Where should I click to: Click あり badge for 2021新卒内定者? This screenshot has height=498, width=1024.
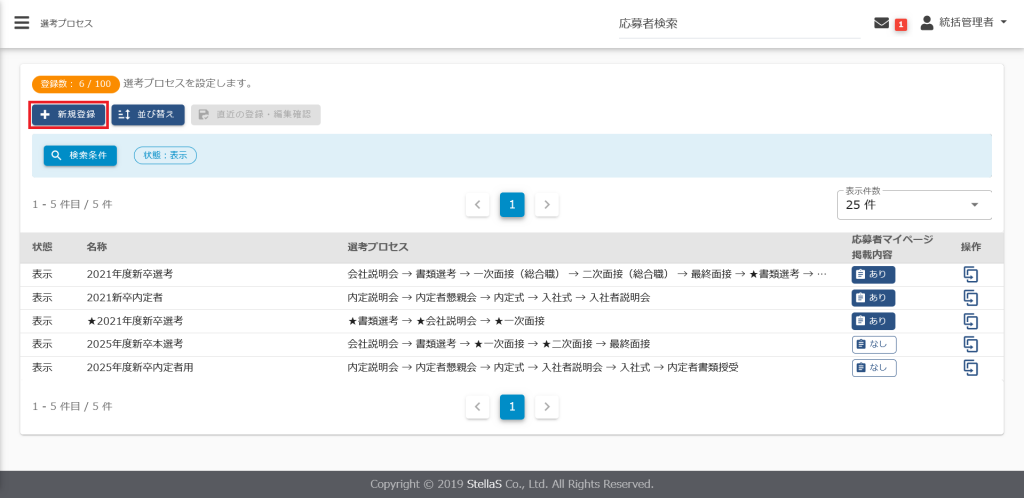[x=873, y=298]
